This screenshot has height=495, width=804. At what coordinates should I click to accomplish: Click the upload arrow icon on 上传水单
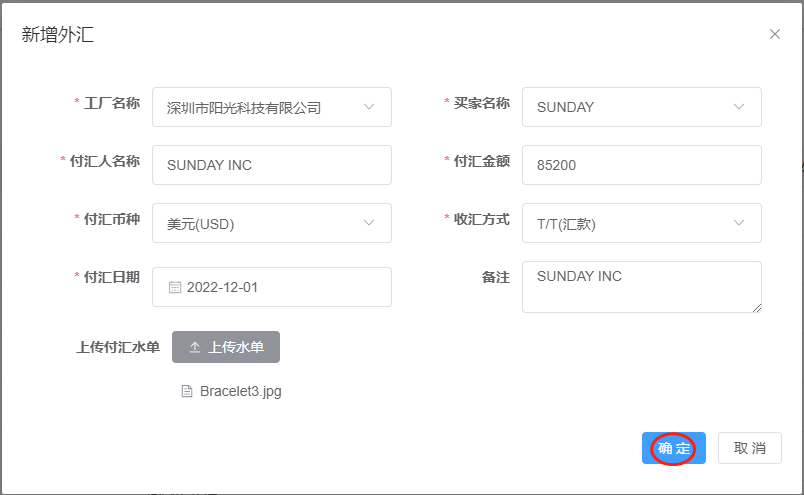click(195, 347)
